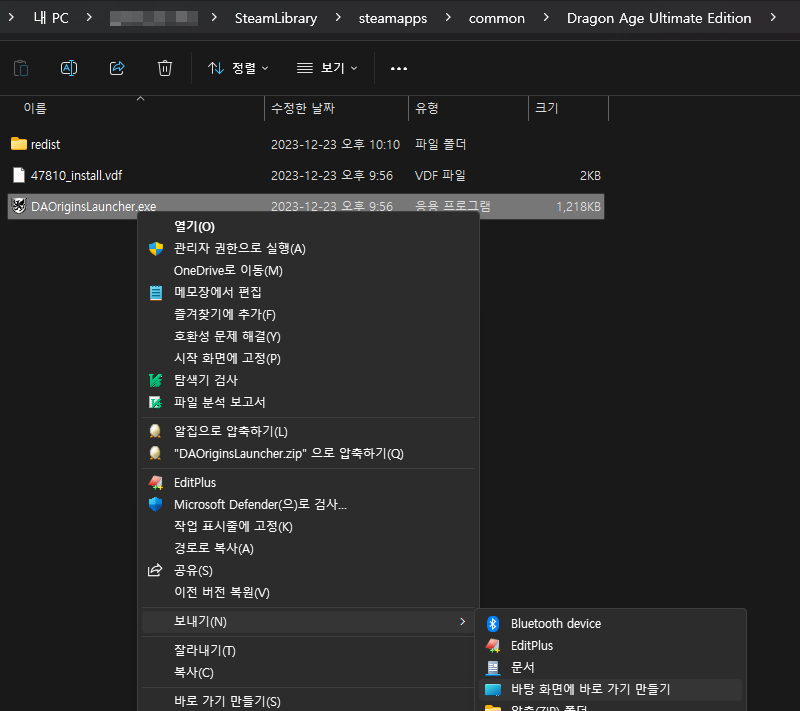800x711 pixels.
Task: Select the DAOriginsLauncher.exe application icon
Action: click(x=19, y=206)
